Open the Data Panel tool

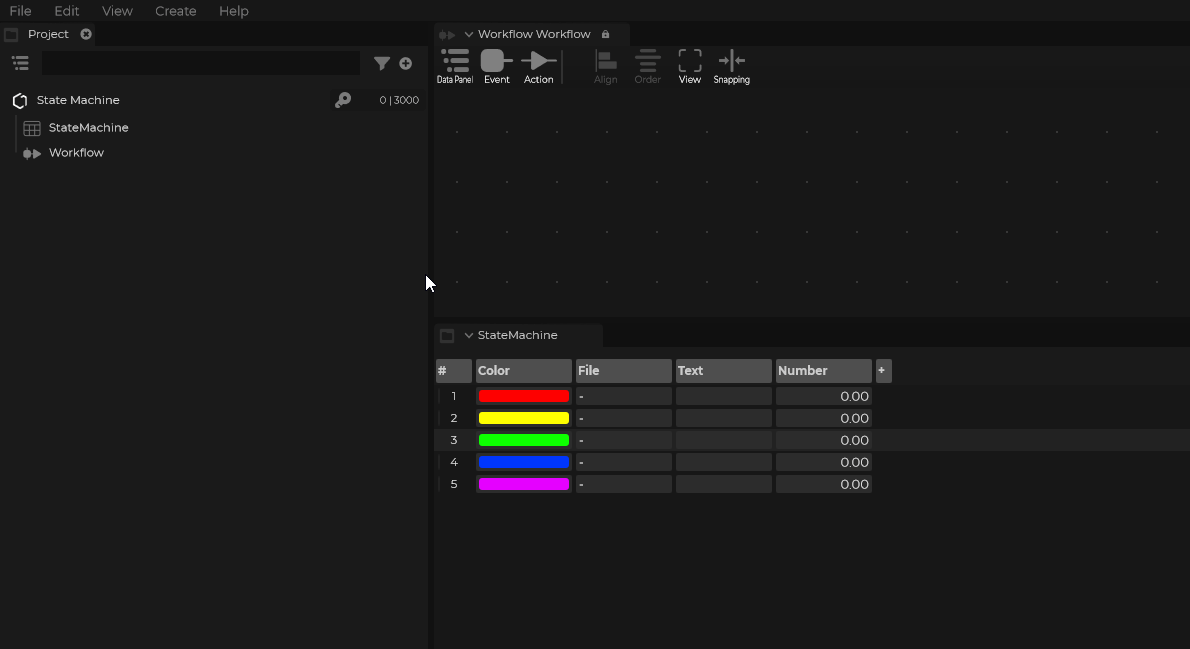pos(455,66)
